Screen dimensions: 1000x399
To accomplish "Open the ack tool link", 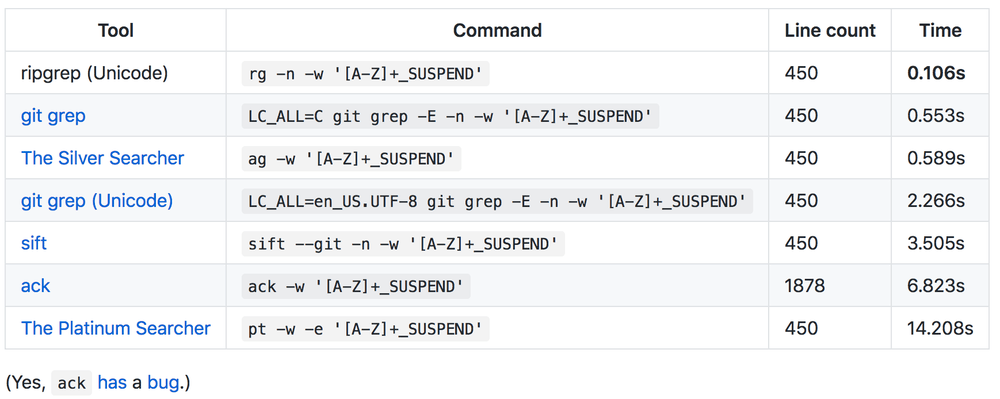I will 36,286.
